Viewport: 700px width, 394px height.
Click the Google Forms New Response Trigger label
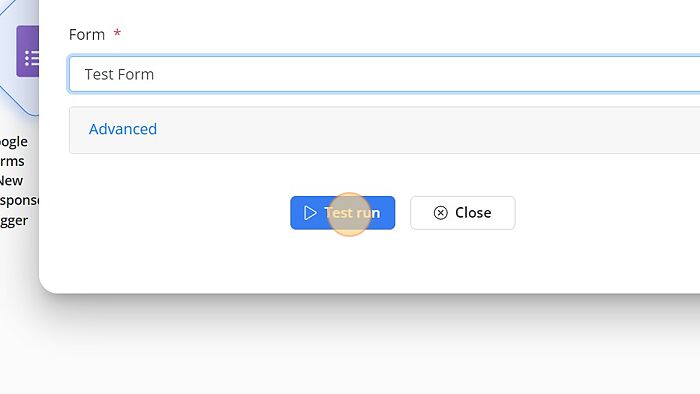click(16, 181)
